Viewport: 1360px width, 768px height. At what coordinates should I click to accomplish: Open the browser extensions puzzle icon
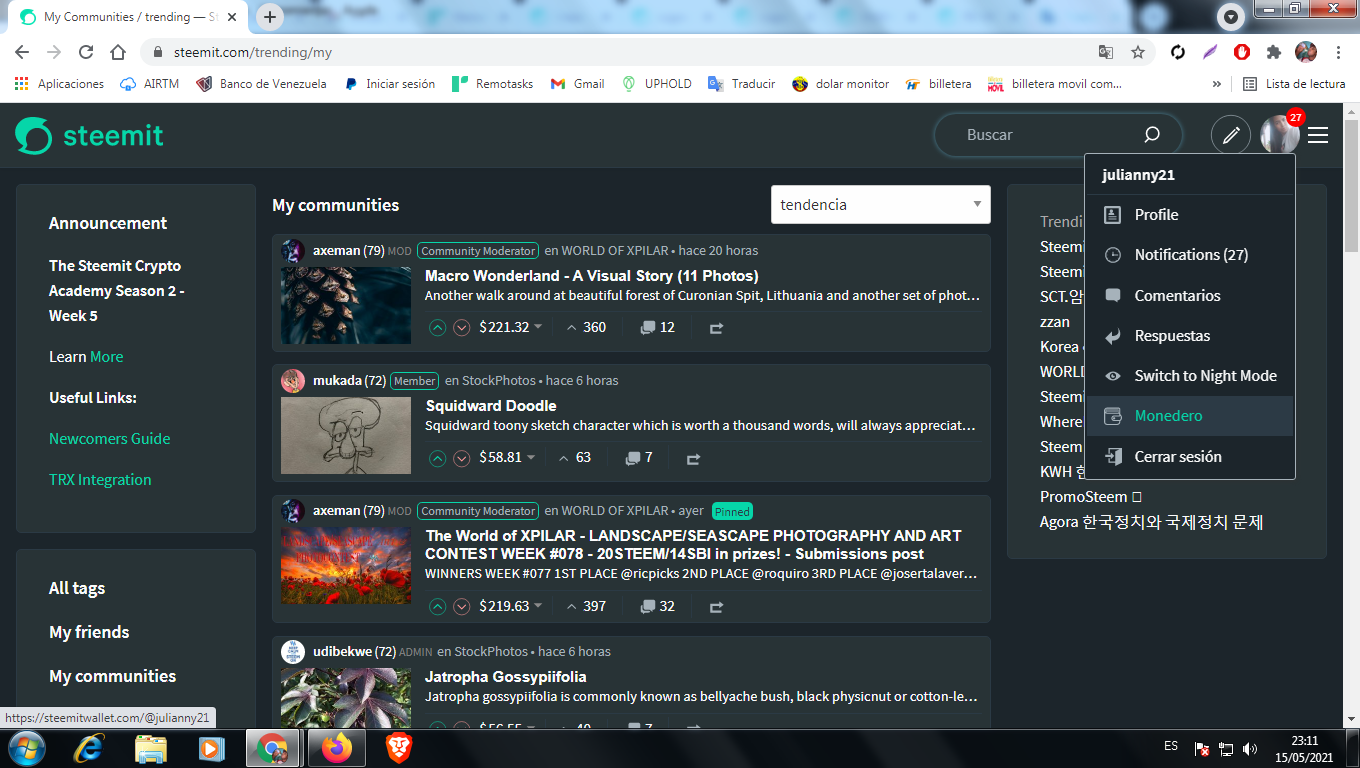pyautogui.click(x=1273, y=52)
